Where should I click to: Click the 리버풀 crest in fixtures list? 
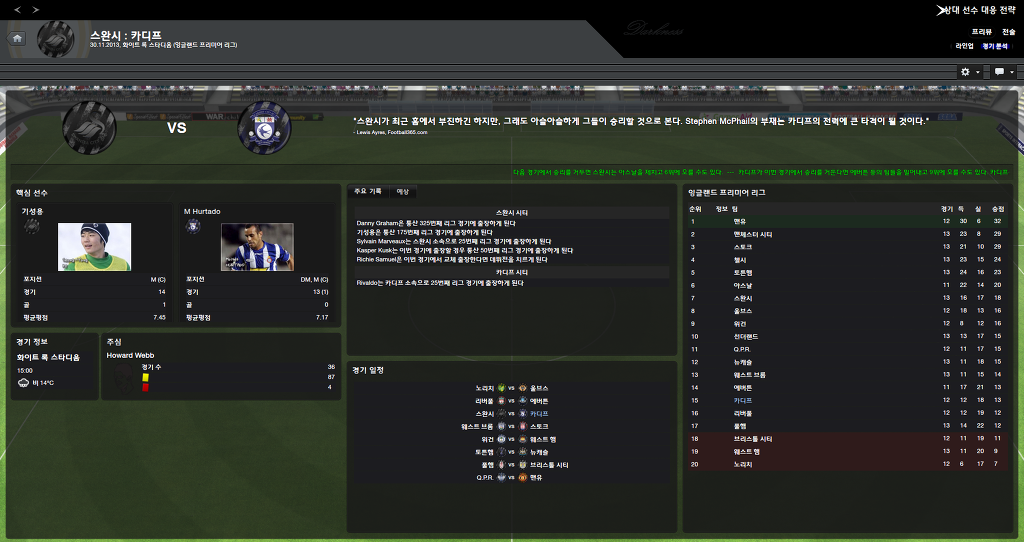pyautogui.click(x=502, y=401)
